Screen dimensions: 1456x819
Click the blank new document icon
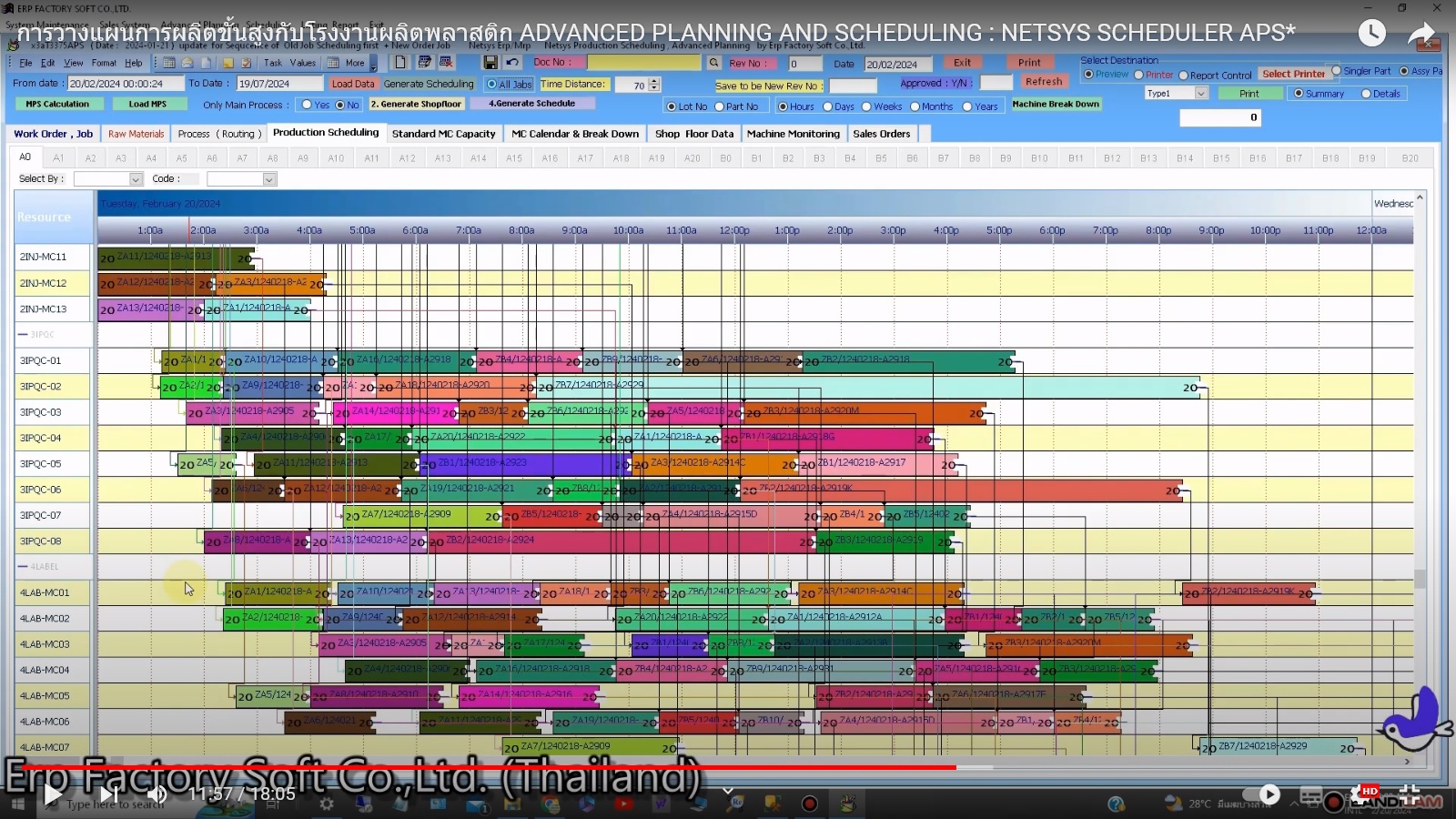click(x=400, y=63)
